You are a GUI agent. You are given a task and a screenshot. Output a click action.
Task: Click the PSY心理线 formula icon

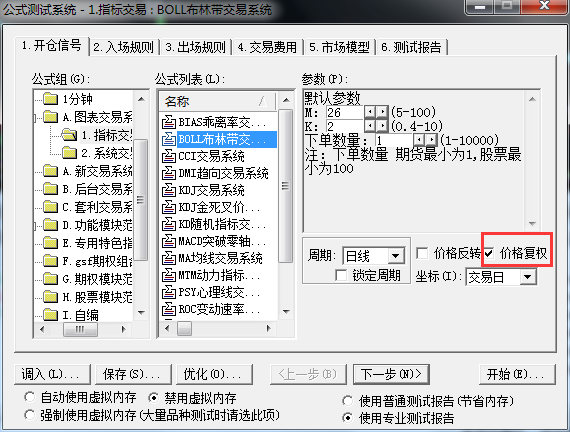(x=169, y=292)
